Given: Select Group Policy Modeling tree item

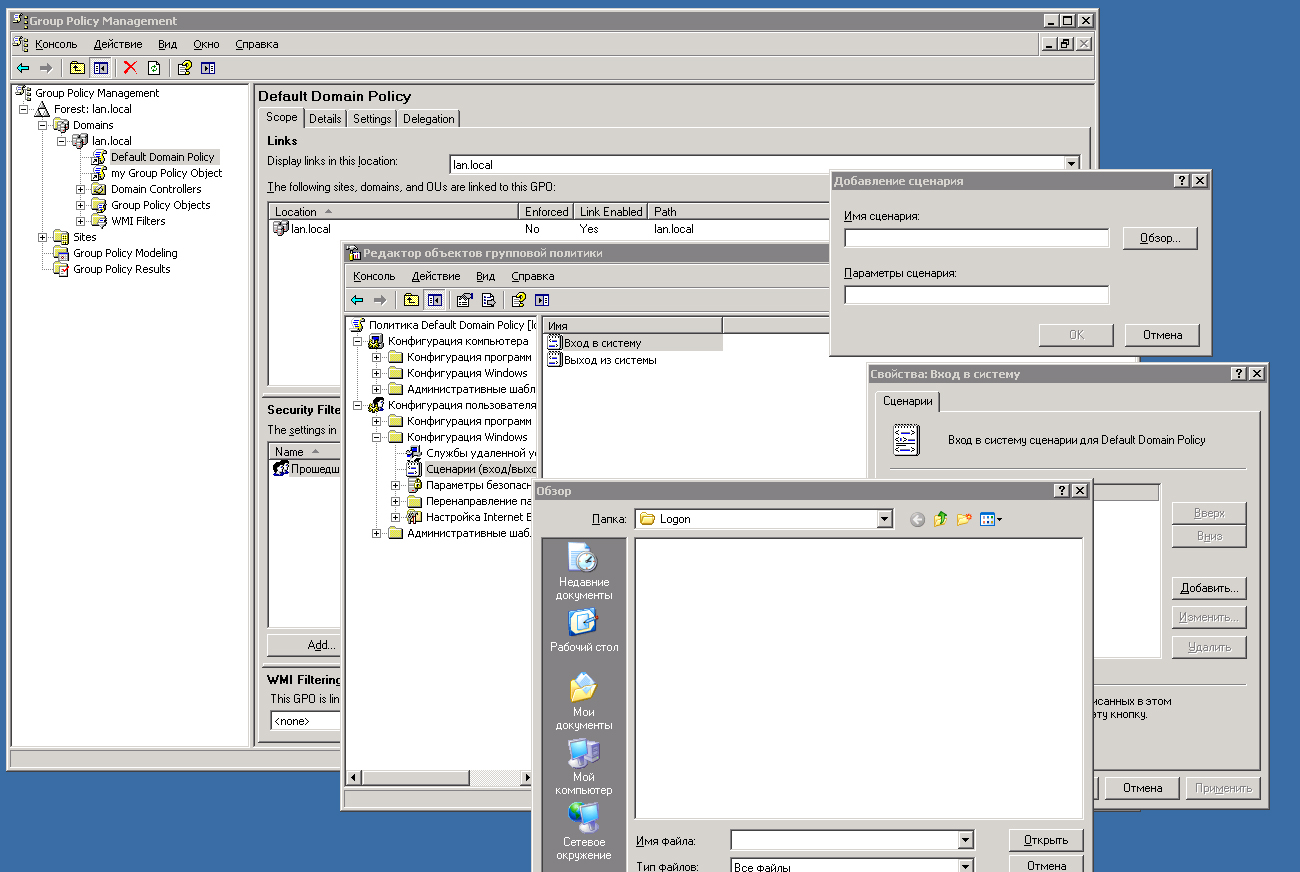Looking at the screenshot, I should coord(125,253).
